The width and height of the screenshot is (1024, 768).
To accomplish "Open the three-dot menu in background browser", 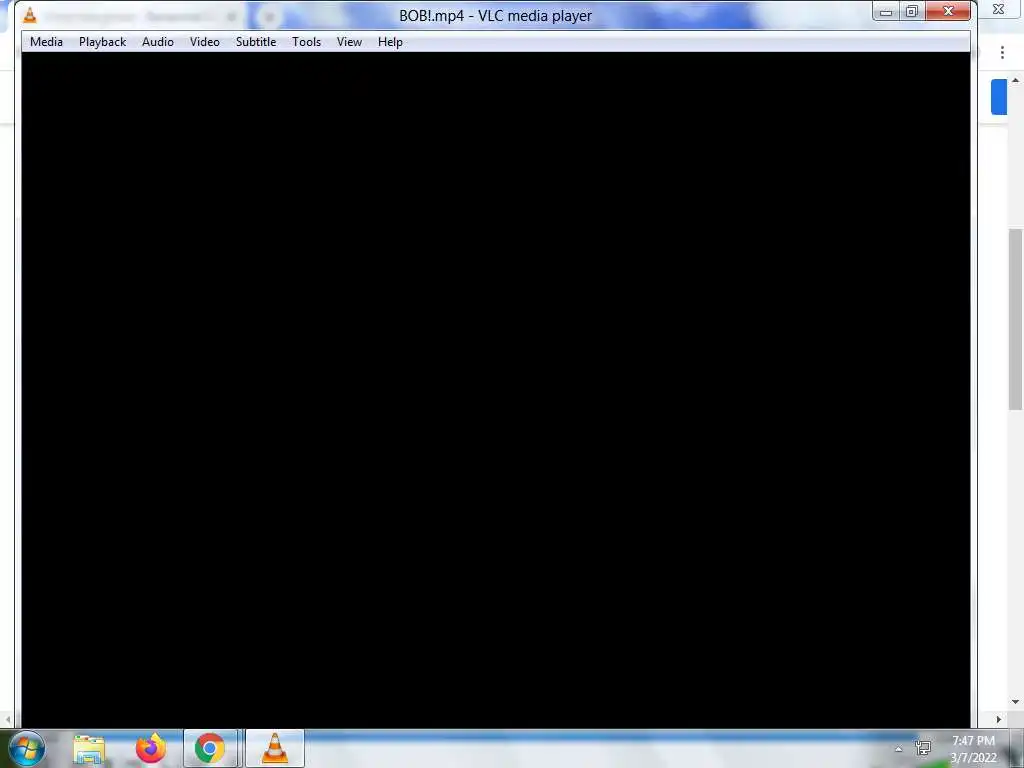I will click(x=1002, y=53).
